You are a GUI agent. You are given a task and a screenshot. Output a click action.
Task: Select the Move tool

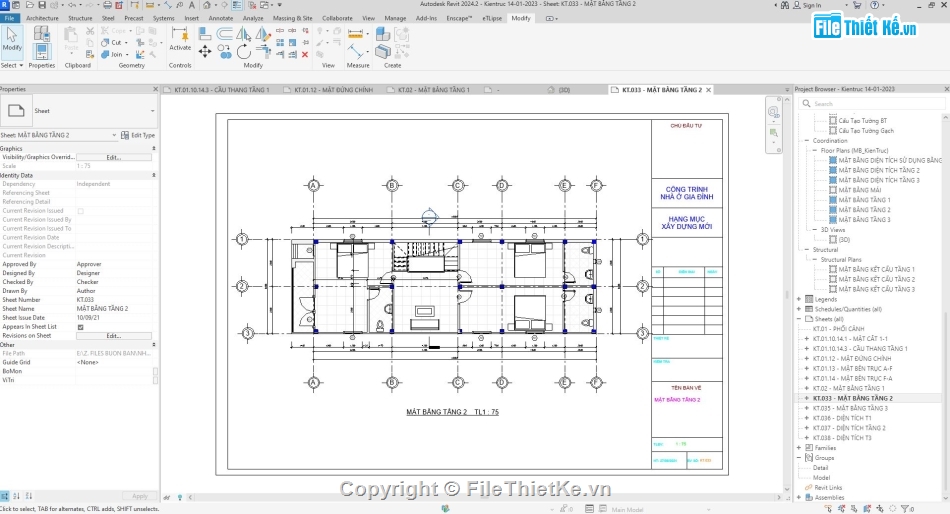(x=205, y=52)
